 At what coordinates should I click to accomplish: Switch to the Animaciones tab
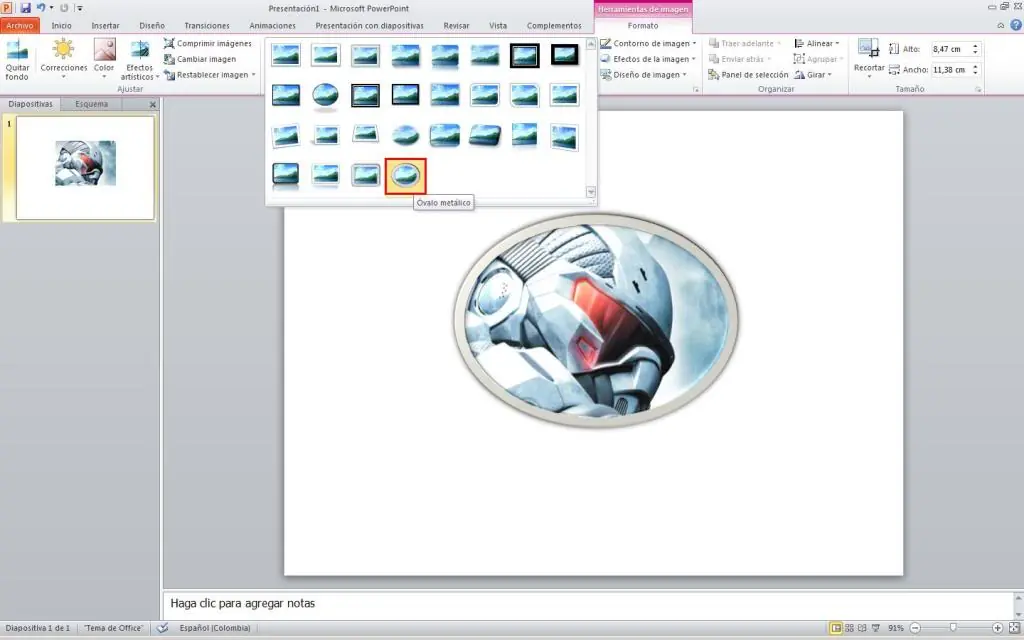[x=272, y=25]
